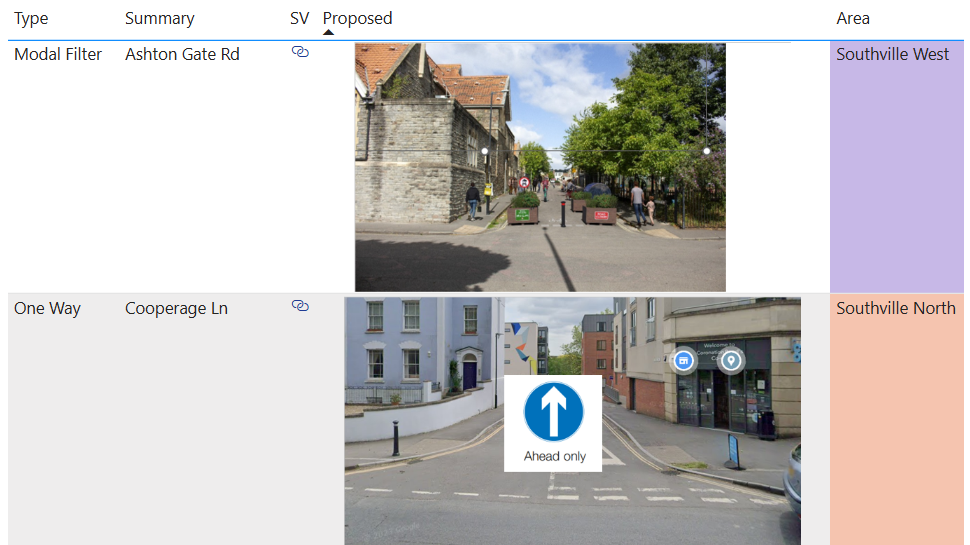The width and height of the screenshot is (970, 545).
Task: Click the left white dot on Ashton photo
Action: pyautogui.click(x=484, y=152)
